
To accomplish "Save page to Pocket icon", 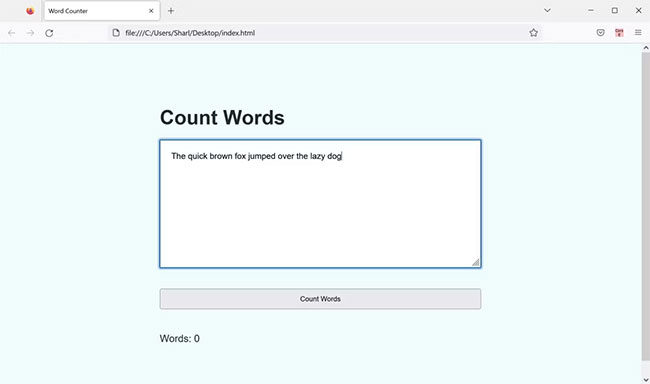I will point(600,33).
